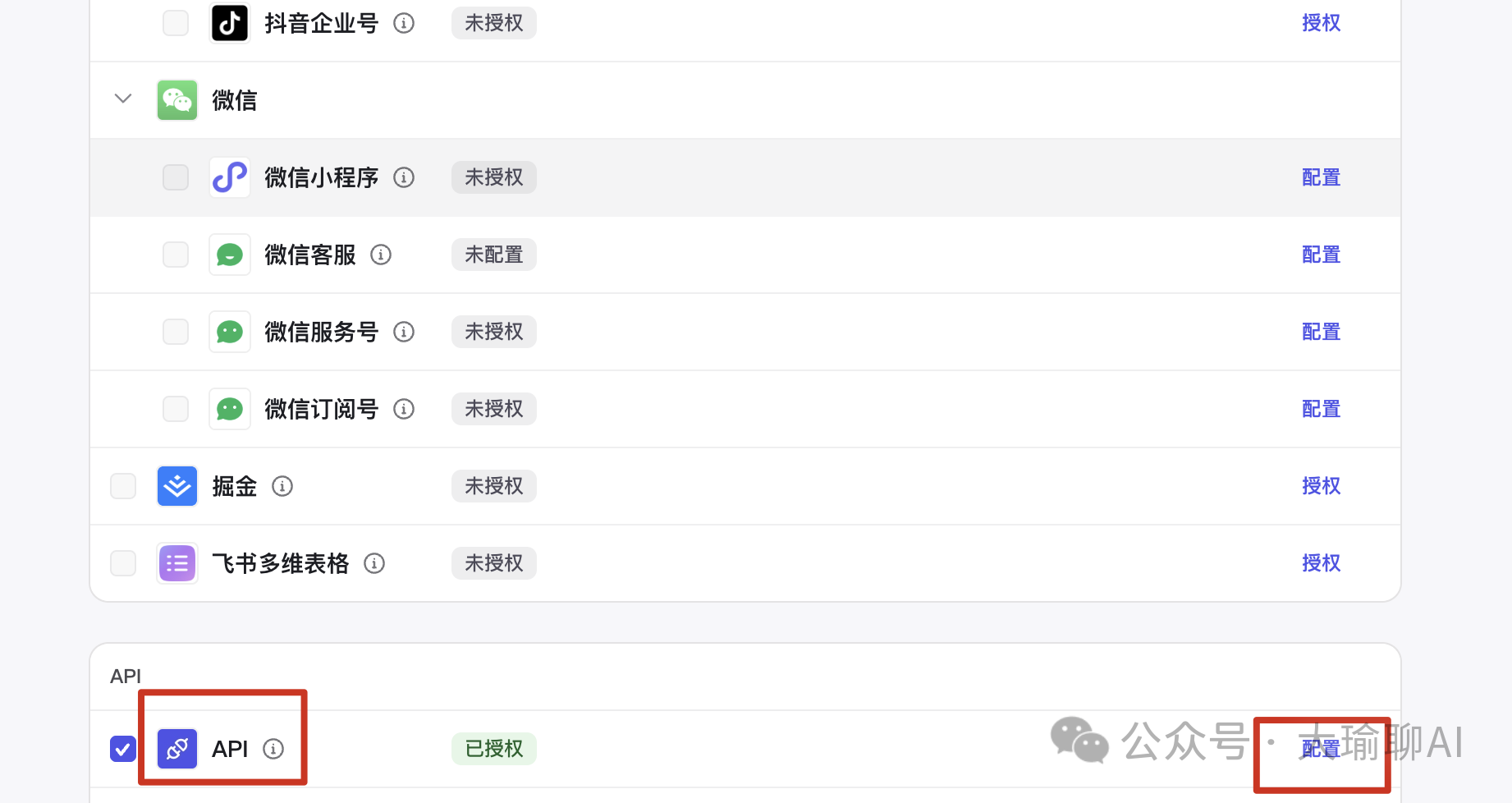This screenshot has height=803, width=1512.
Task: Click the 微信客服 customer service icon
Action: tap(229, 255)
